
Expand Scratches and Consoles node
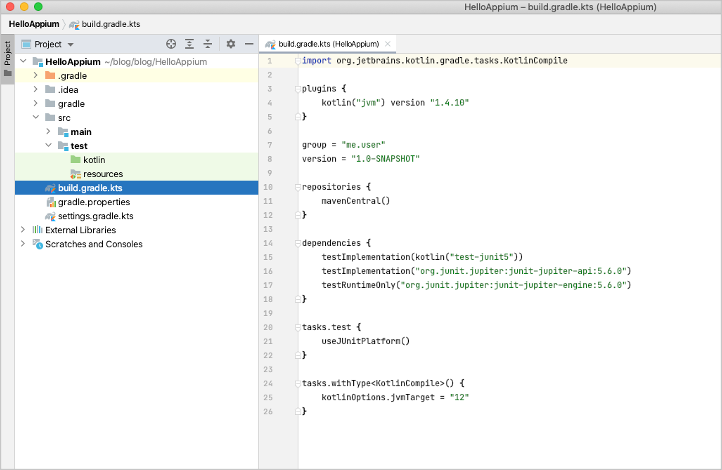tap(23, 244)
